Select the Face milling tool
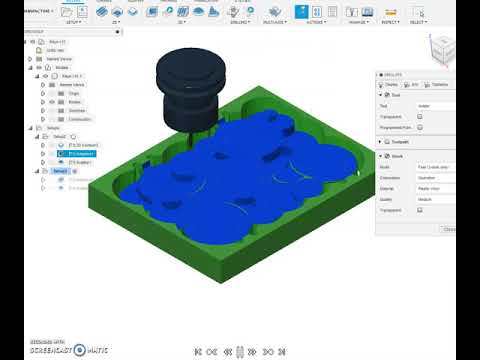480x360 pixels. click(133, 12)
